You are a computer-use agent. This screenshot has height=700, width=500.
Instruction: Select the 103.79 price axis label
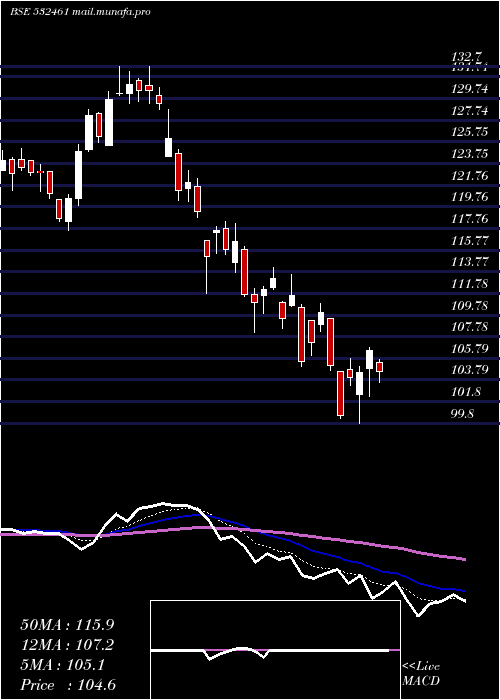(469, 370)
